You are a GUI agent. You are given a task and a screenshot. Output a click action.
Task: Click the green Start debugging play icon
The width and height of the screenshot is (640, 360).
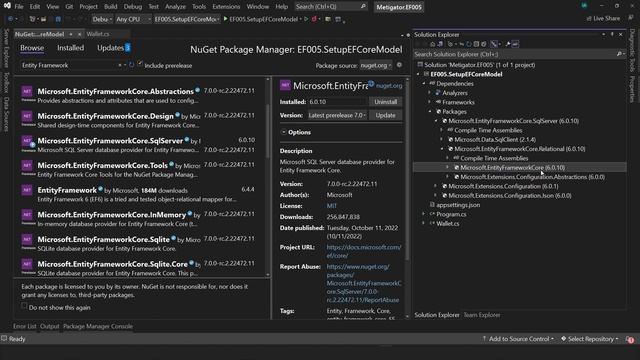click(x=225, y=19)
